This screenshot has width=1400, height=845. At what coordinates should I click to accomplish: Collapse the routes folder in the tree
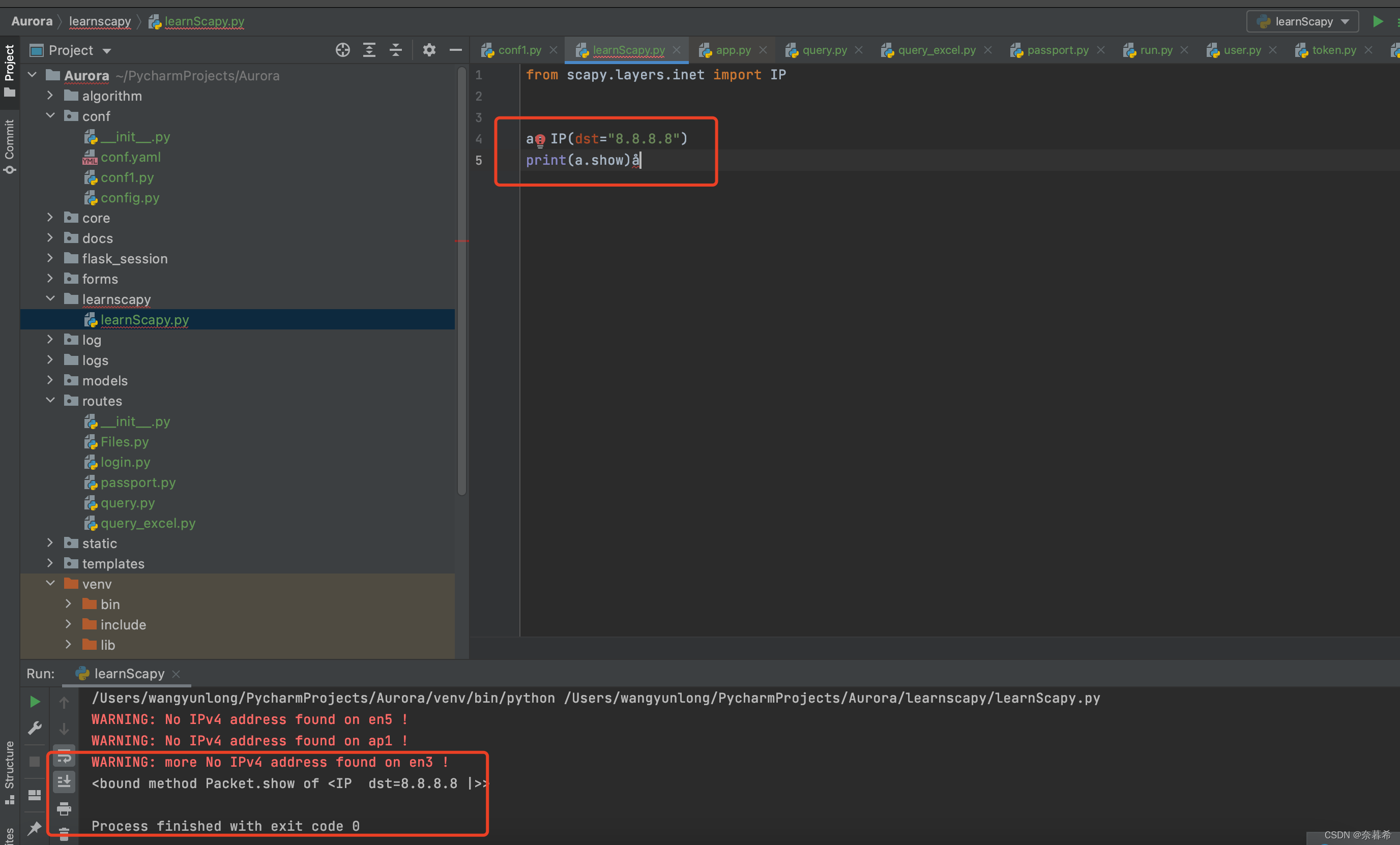50,400
